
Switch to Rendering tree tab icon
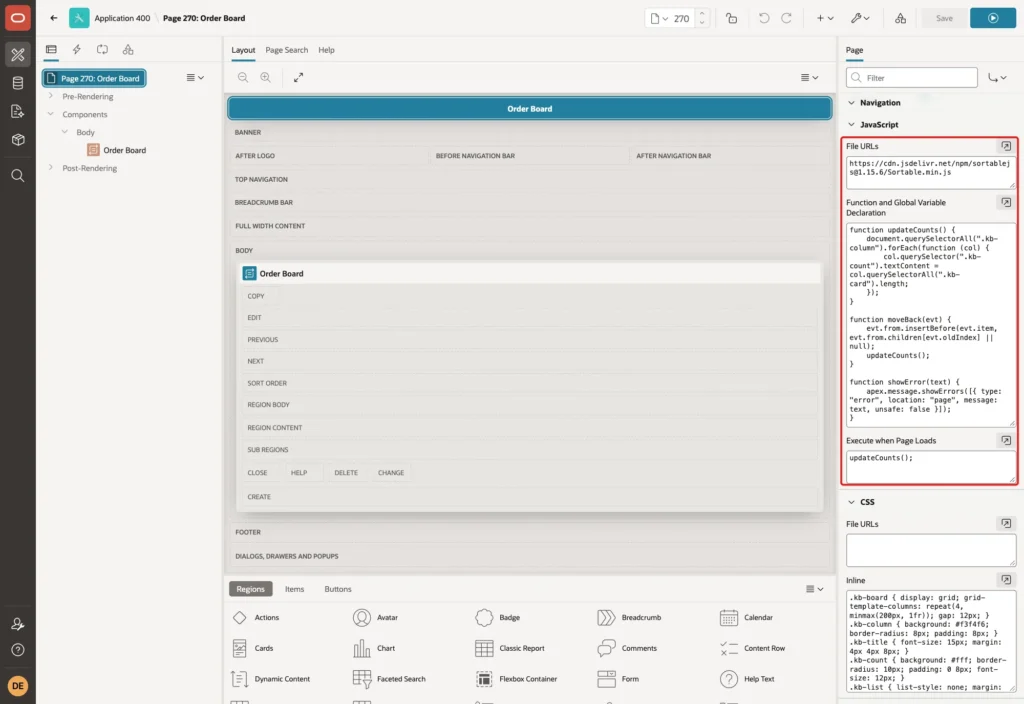pos(51,50)
